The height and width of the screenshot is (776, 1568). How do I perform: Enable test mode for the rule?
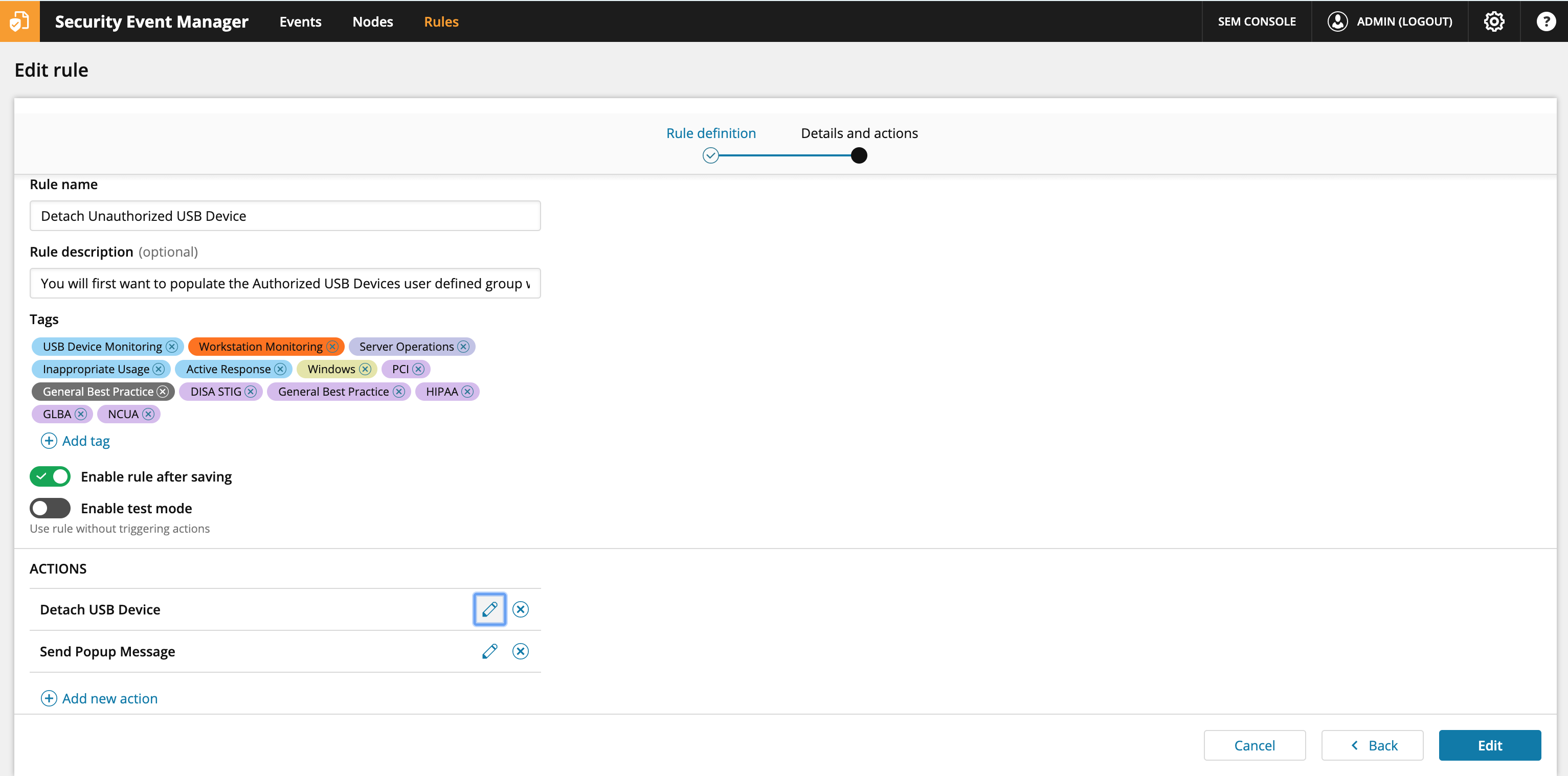coord(50,508)
